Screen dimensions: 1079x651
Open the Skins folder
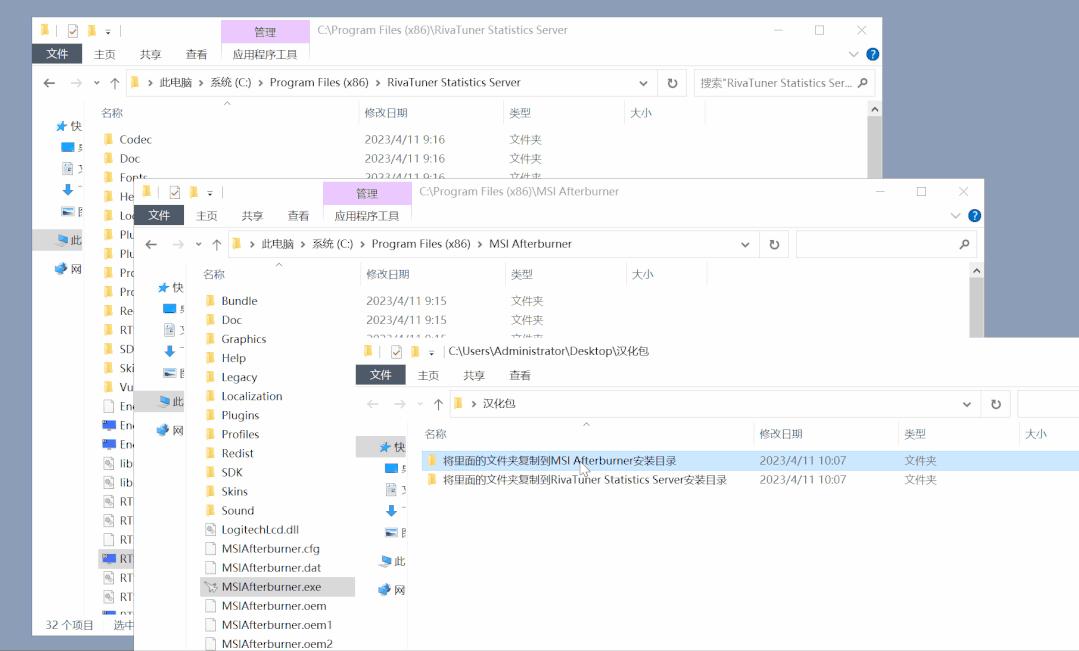click(237, 491)
